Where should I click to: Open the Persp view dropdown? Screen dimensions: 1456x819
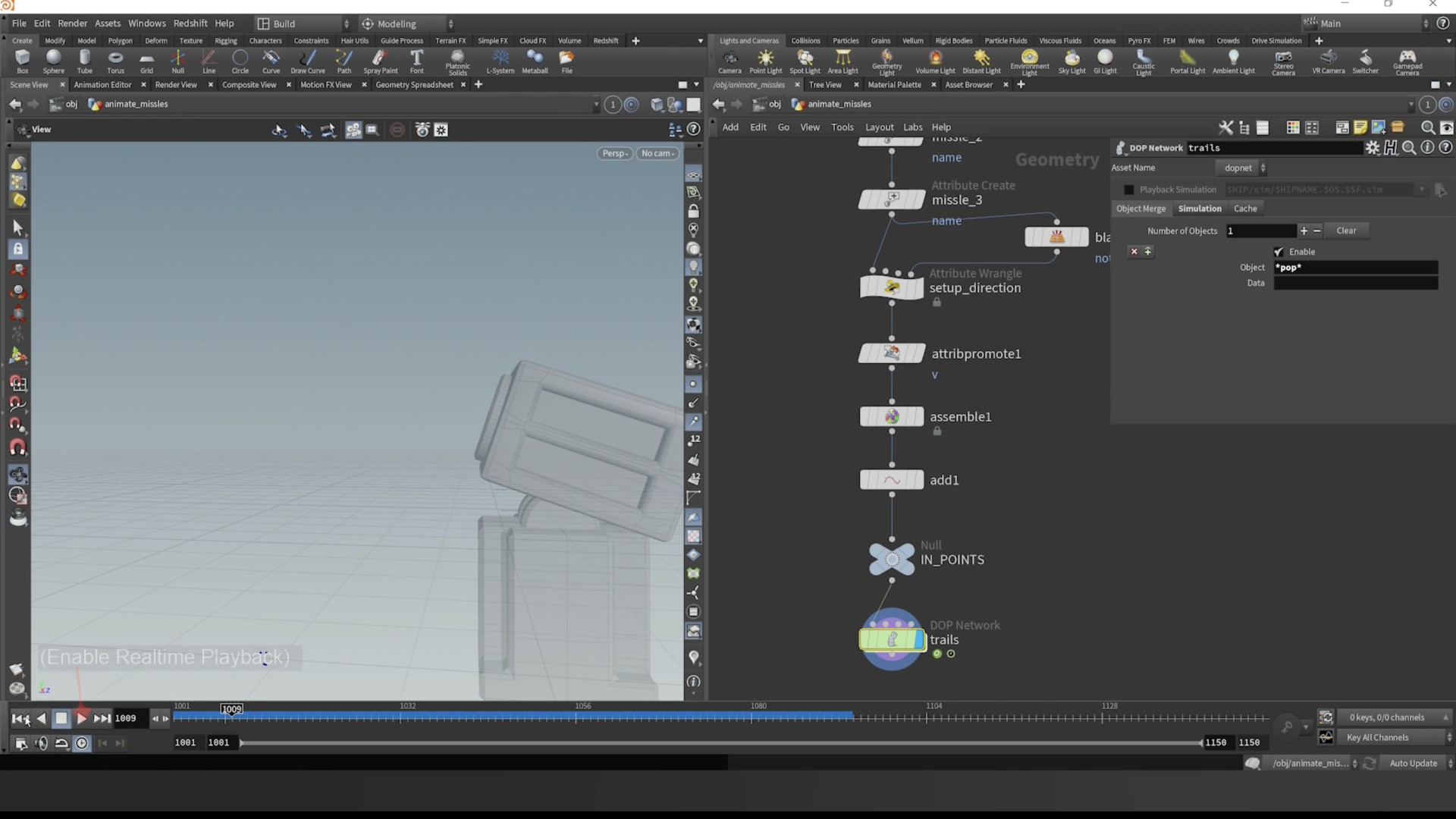pyautogui.click(x=615, y=153)
